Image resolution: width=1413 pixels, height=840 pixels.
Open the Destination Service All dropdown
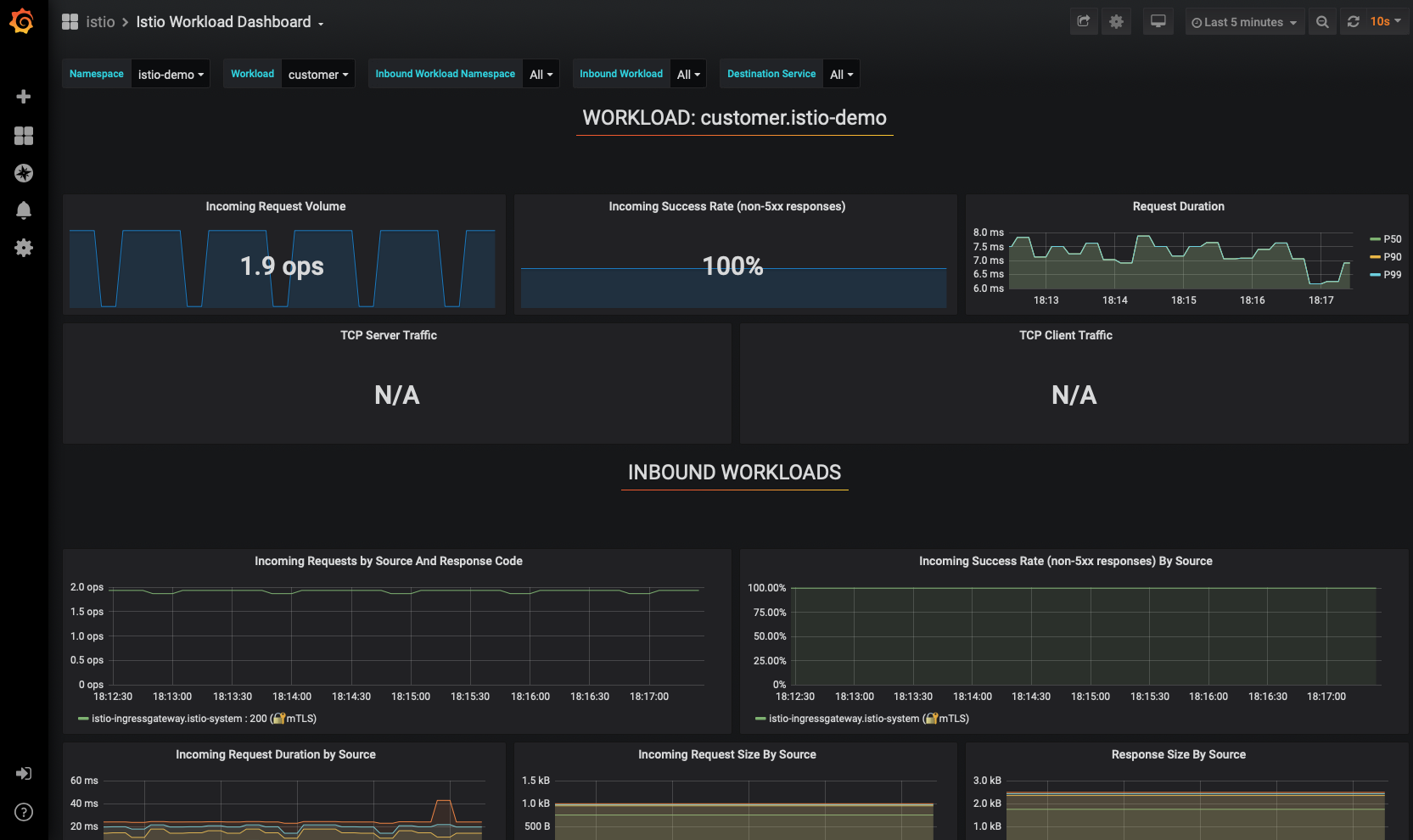841,74
